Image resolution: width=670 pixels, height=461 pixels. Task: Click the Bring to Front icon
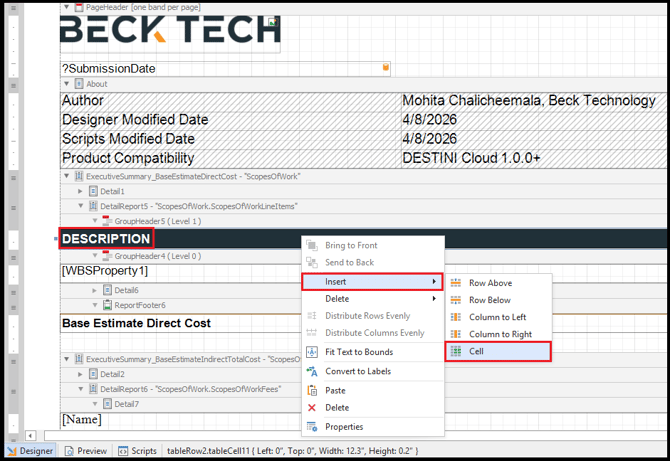(312, 245)
